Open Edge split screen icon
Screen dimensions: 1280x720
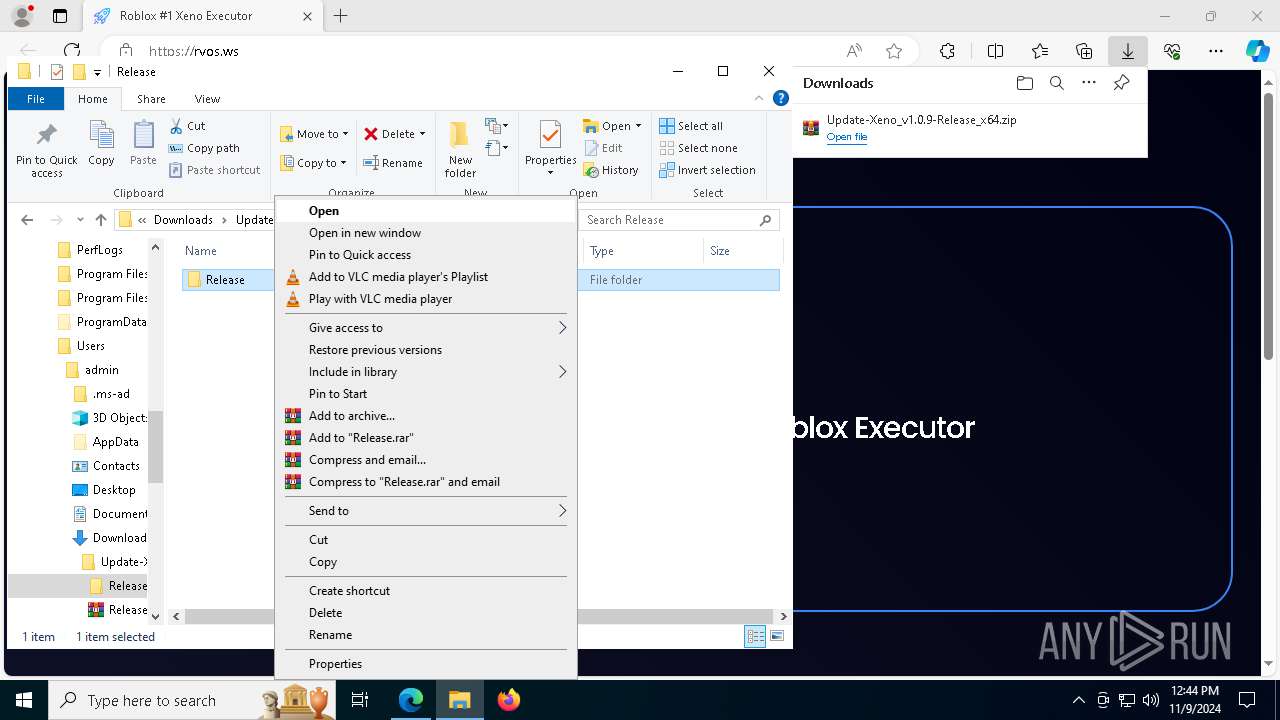(995, 51)
